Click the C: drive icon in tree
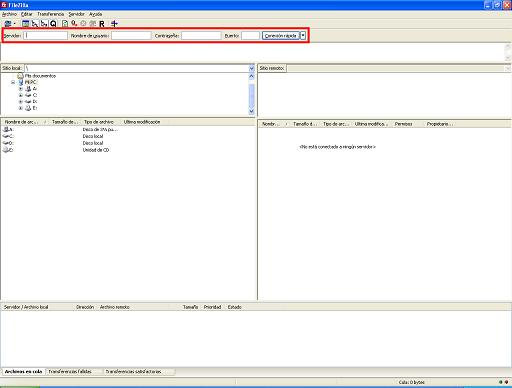This screenshot has width=512, height=388. [x=28, y=95]
